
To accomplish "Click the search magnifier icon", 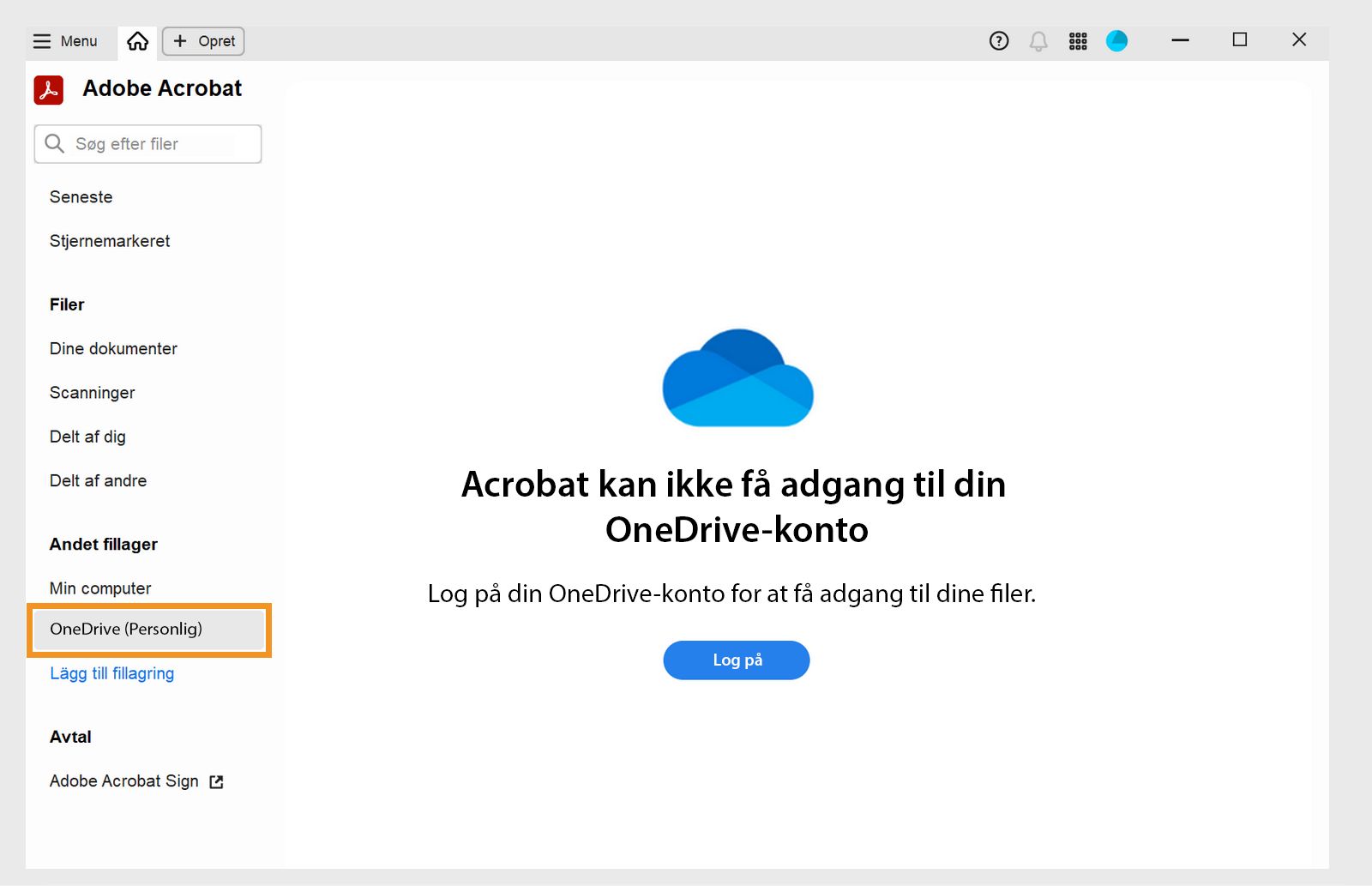I will 55,143.
